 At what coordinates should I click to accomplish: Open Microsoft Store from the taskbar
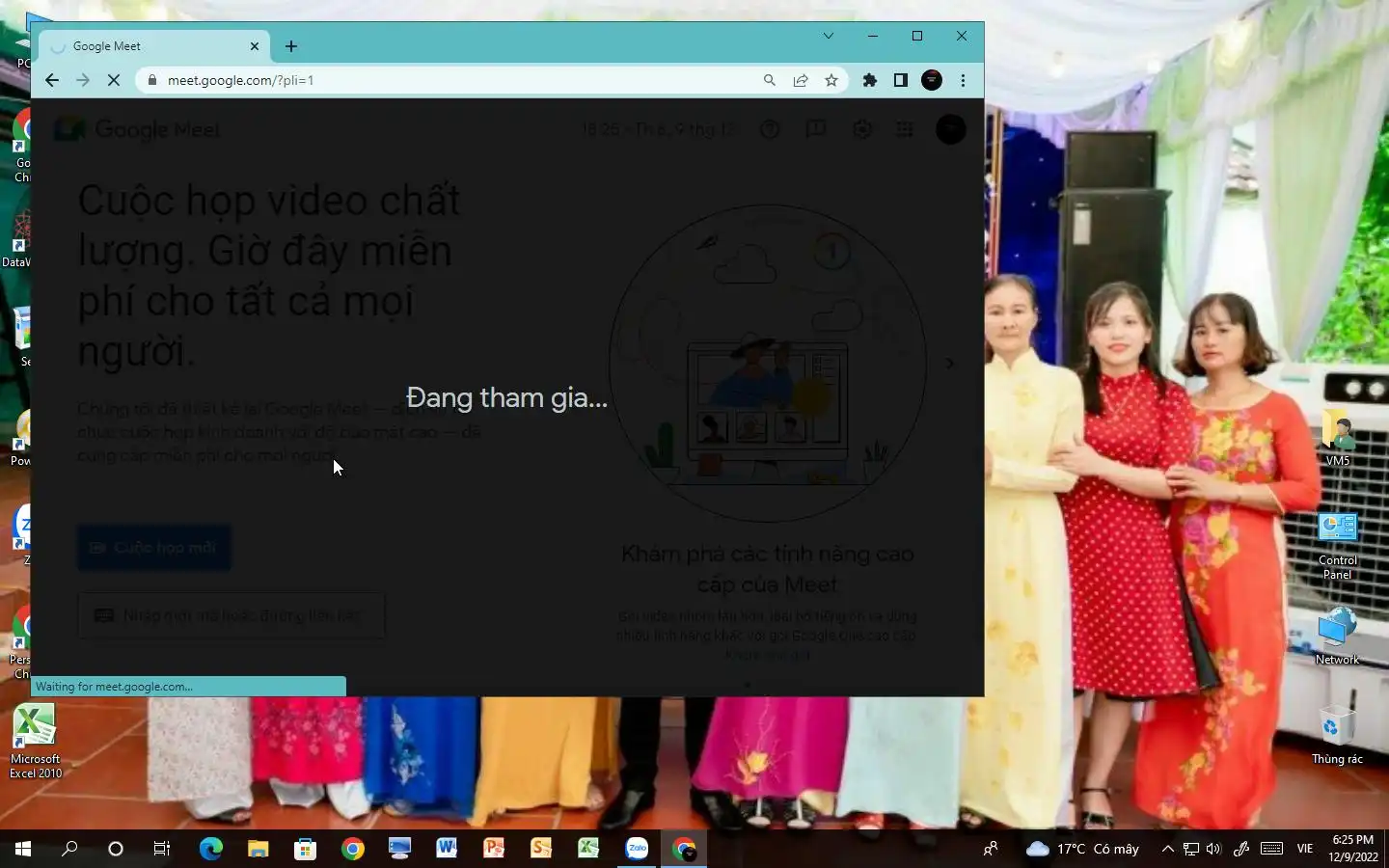[x=305, y=849]
